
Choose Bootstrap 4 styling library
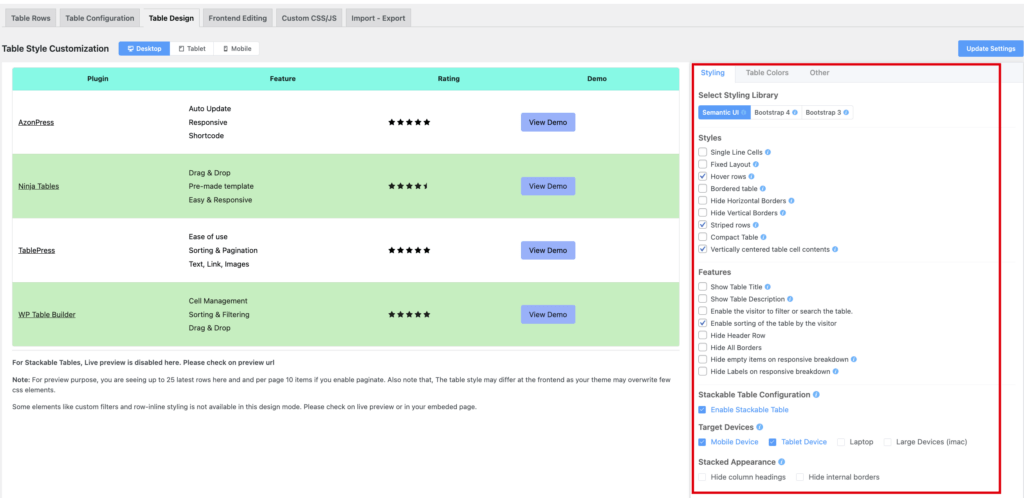pos(776,113)
